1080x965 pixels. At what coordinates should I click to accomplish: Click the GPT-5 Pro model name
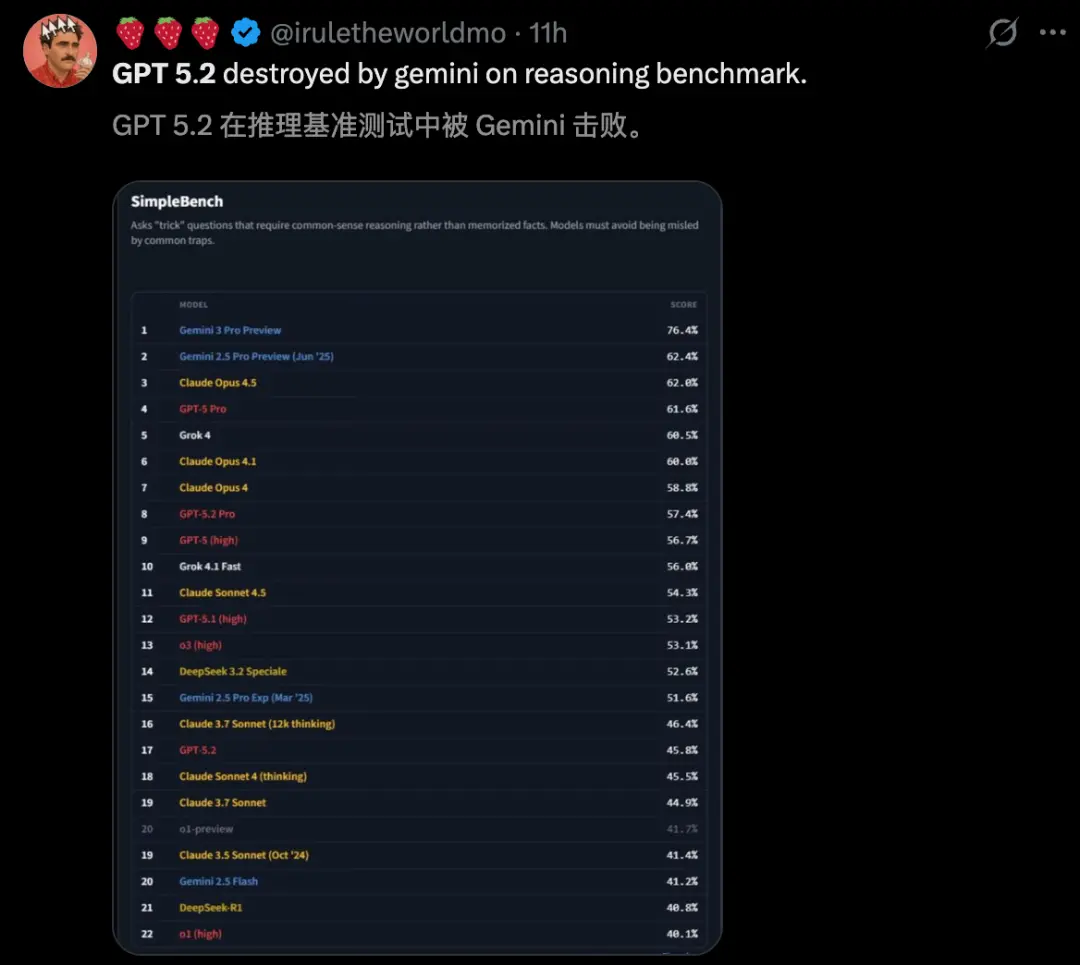pos(203,409)
